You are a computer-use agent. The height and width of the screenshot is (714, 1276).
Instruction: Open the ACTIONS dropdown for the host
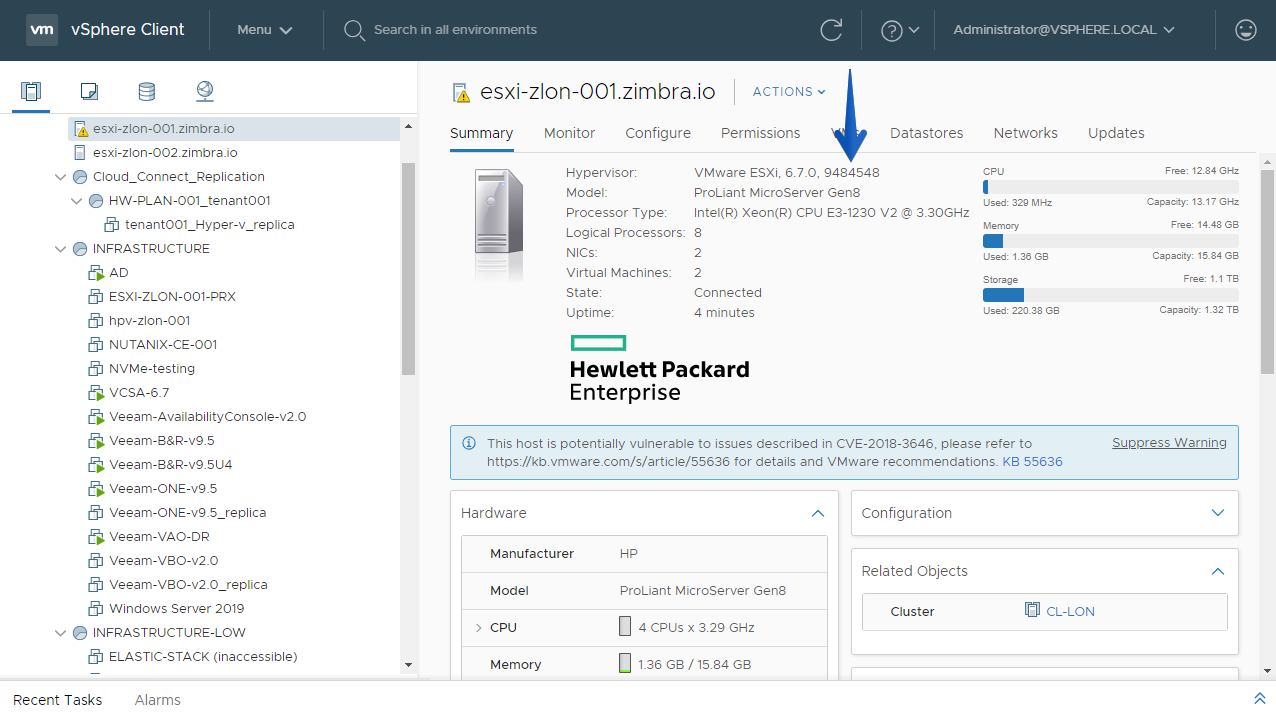(x=790, y=92)
